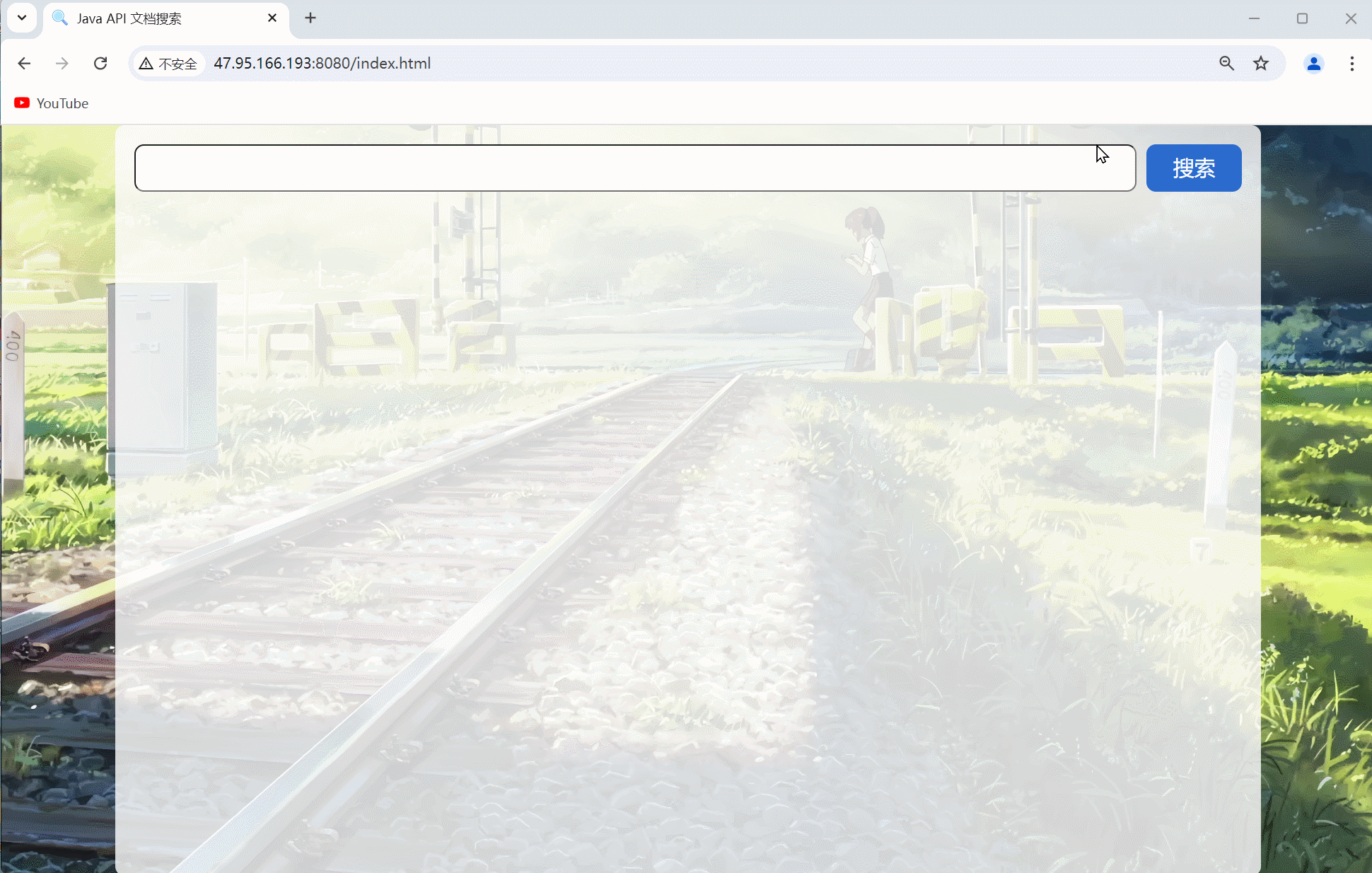Click the search icon in address bar
The image size is (1372, 873).
[x=1226, y=63]
